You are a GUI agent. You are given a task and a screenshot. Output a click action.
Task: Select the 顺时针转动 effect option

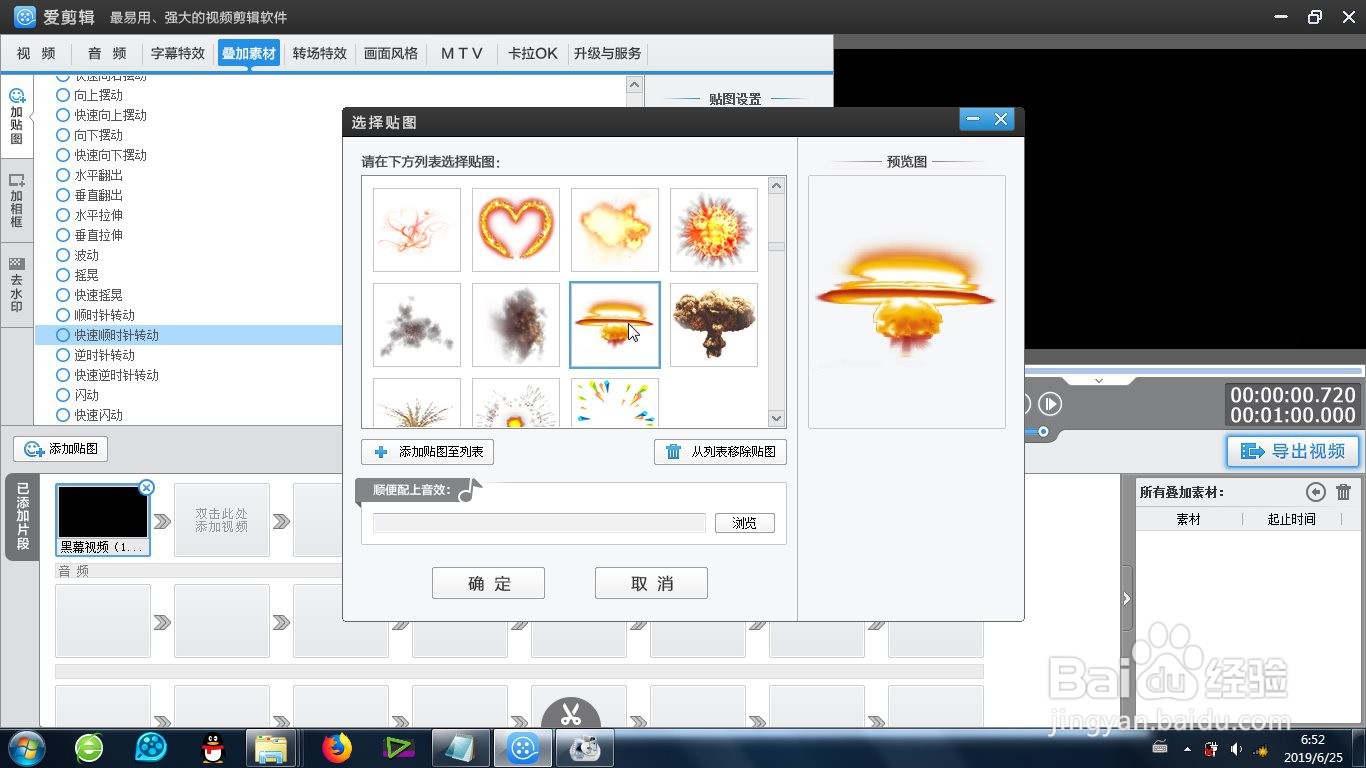point(96,315)
